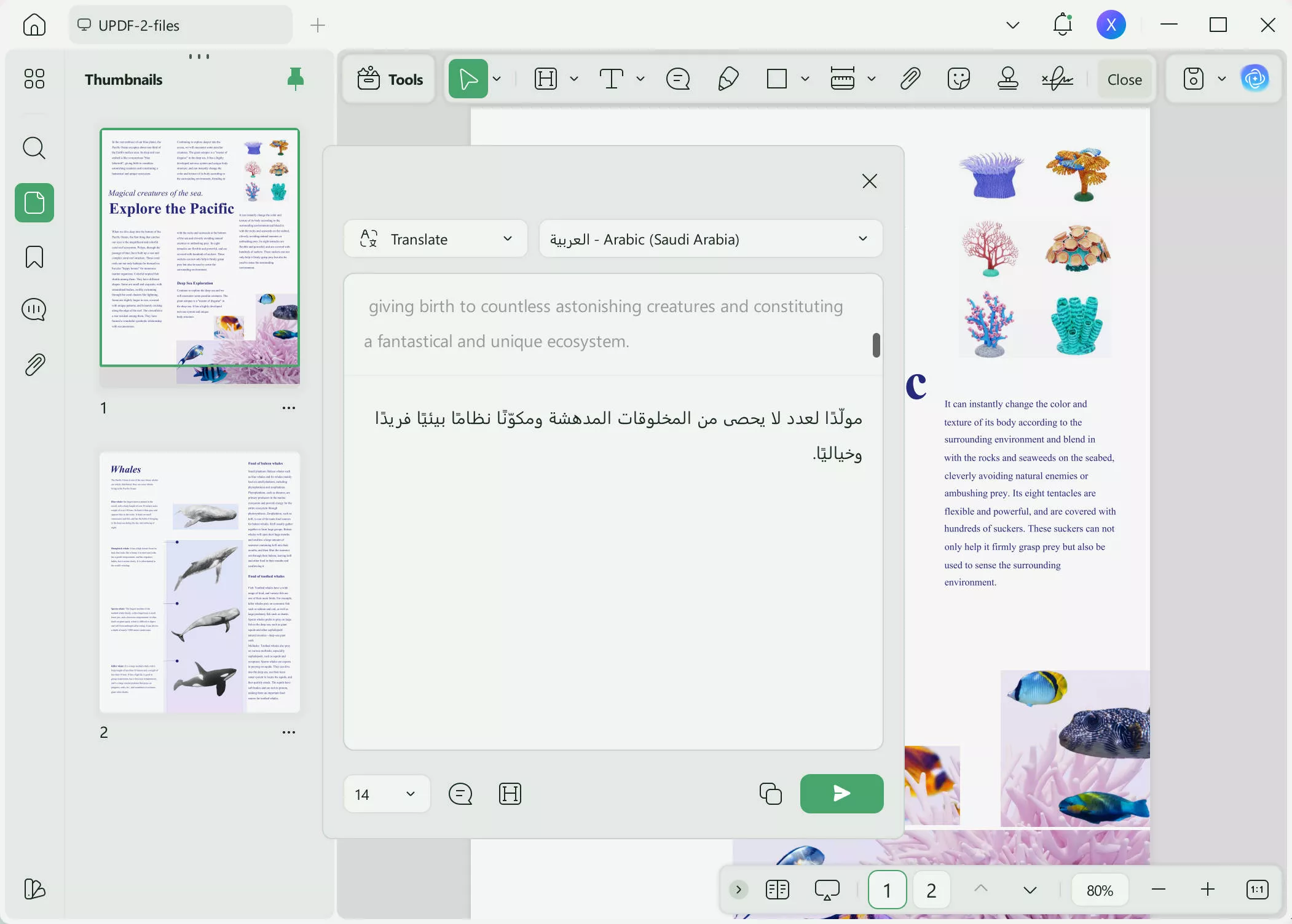Open the bookmarks panel in sidebar
This screenshot has width=1292, height=924.
34,256
